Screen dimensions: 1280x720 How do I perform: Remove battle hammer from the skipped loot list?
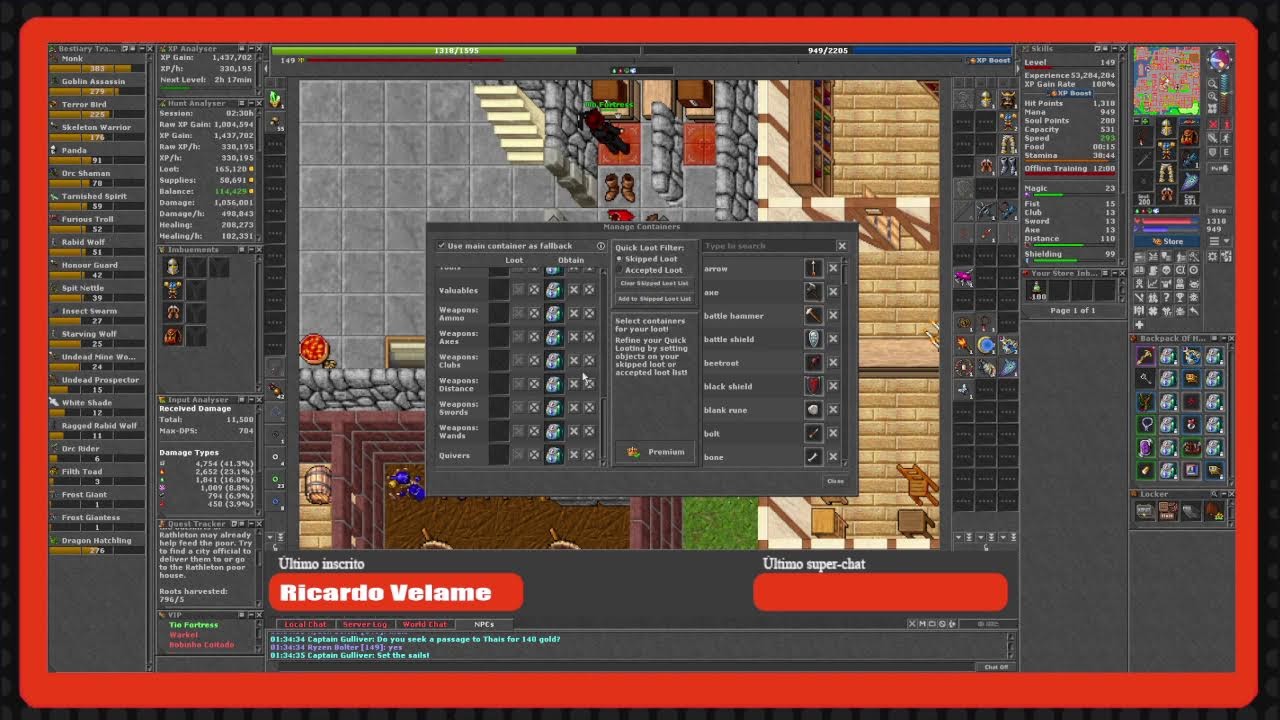pos(833,315)
